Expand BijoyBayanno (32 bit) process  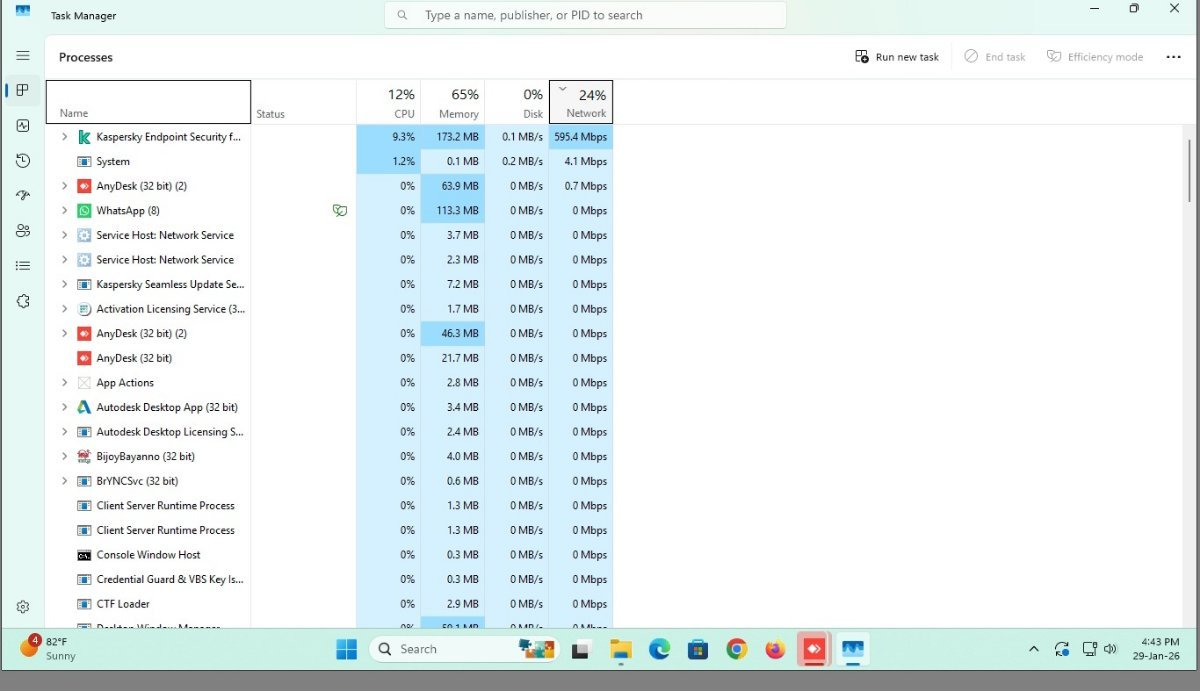(65, 456)
